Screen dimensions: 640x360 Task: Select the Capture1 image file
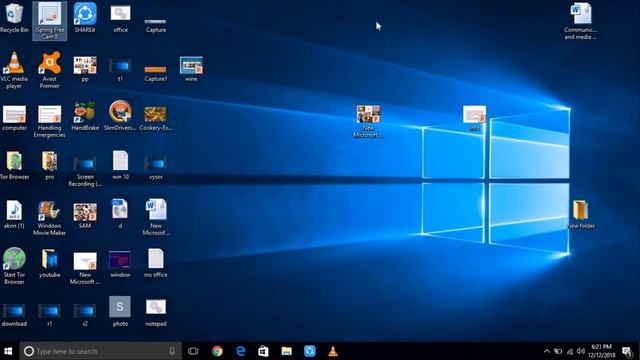click(156, 73)
